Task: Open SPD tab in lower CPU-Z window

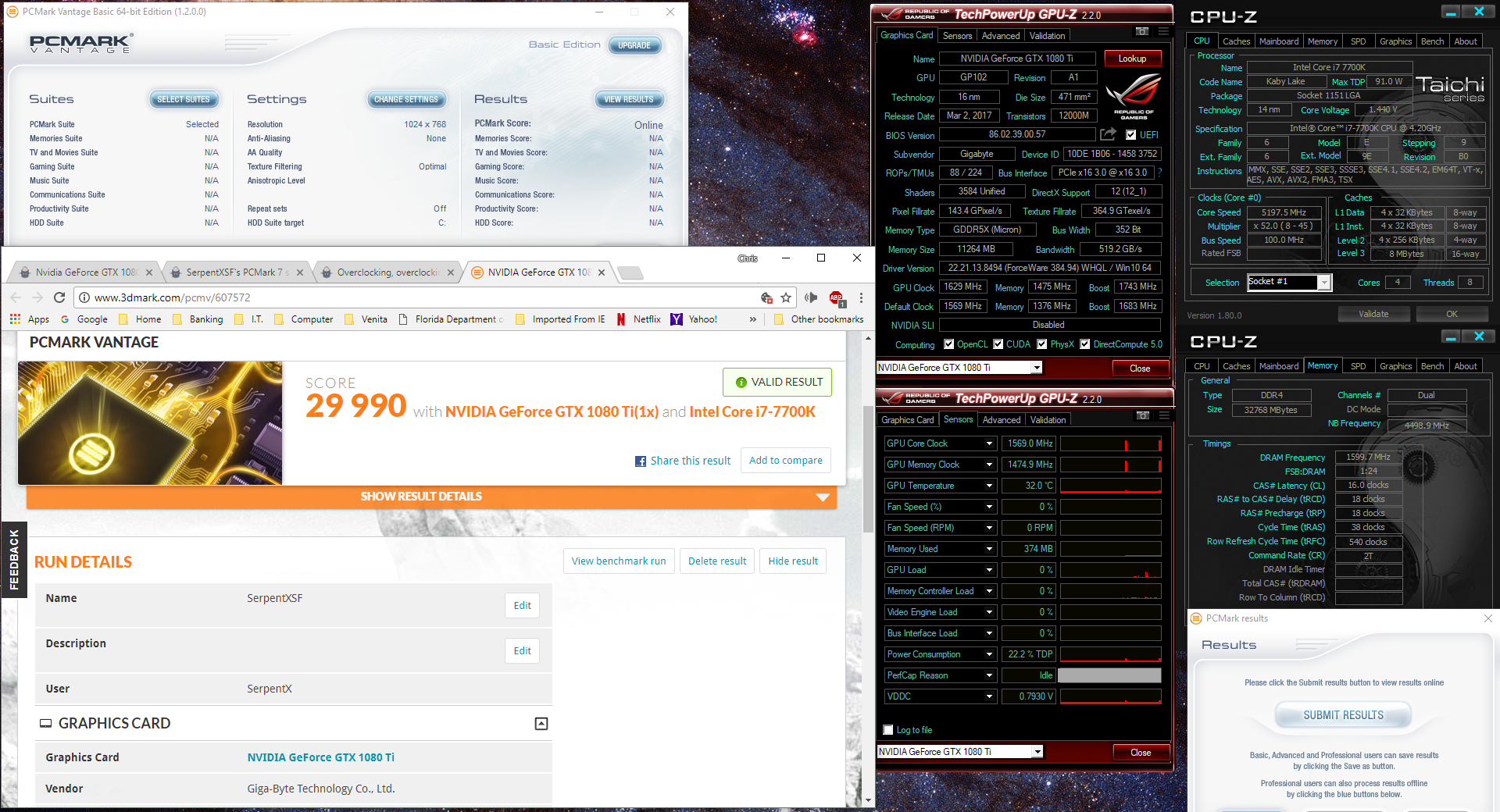Action: tap(1359, 366)
